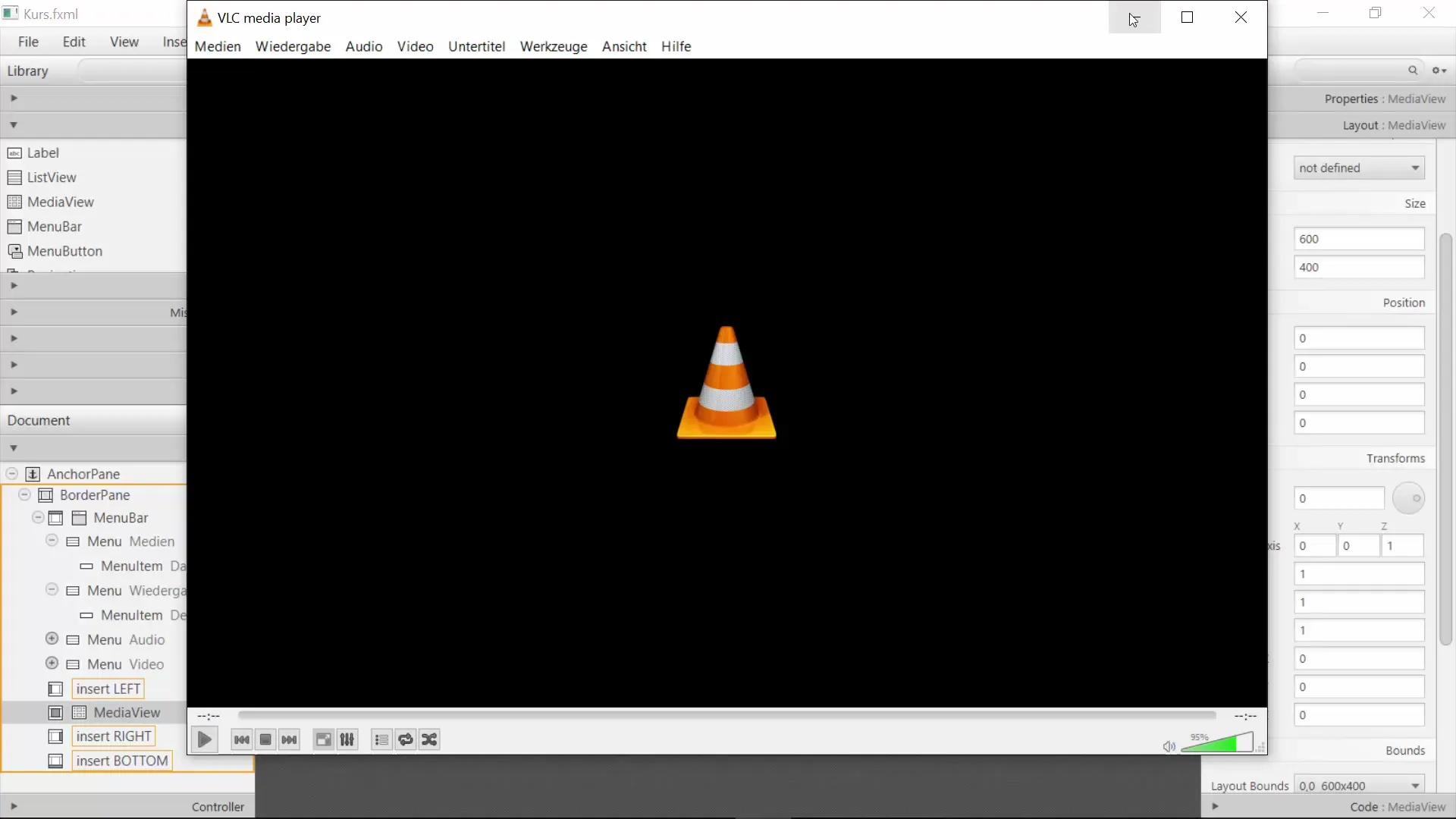Collapse the AnchorPane node in hierarchy

tap(12, 473)
